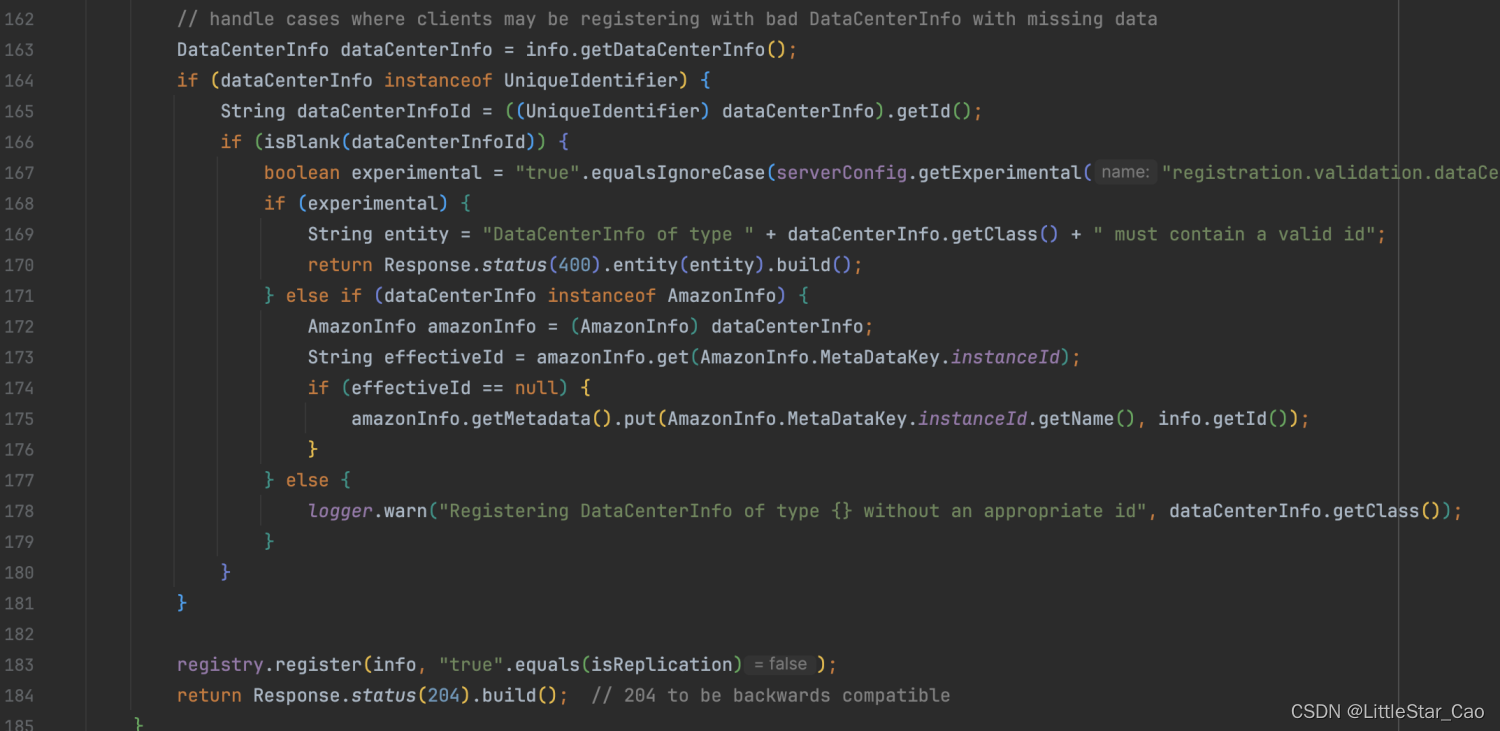Click "status(204)" on line 184

411,696
